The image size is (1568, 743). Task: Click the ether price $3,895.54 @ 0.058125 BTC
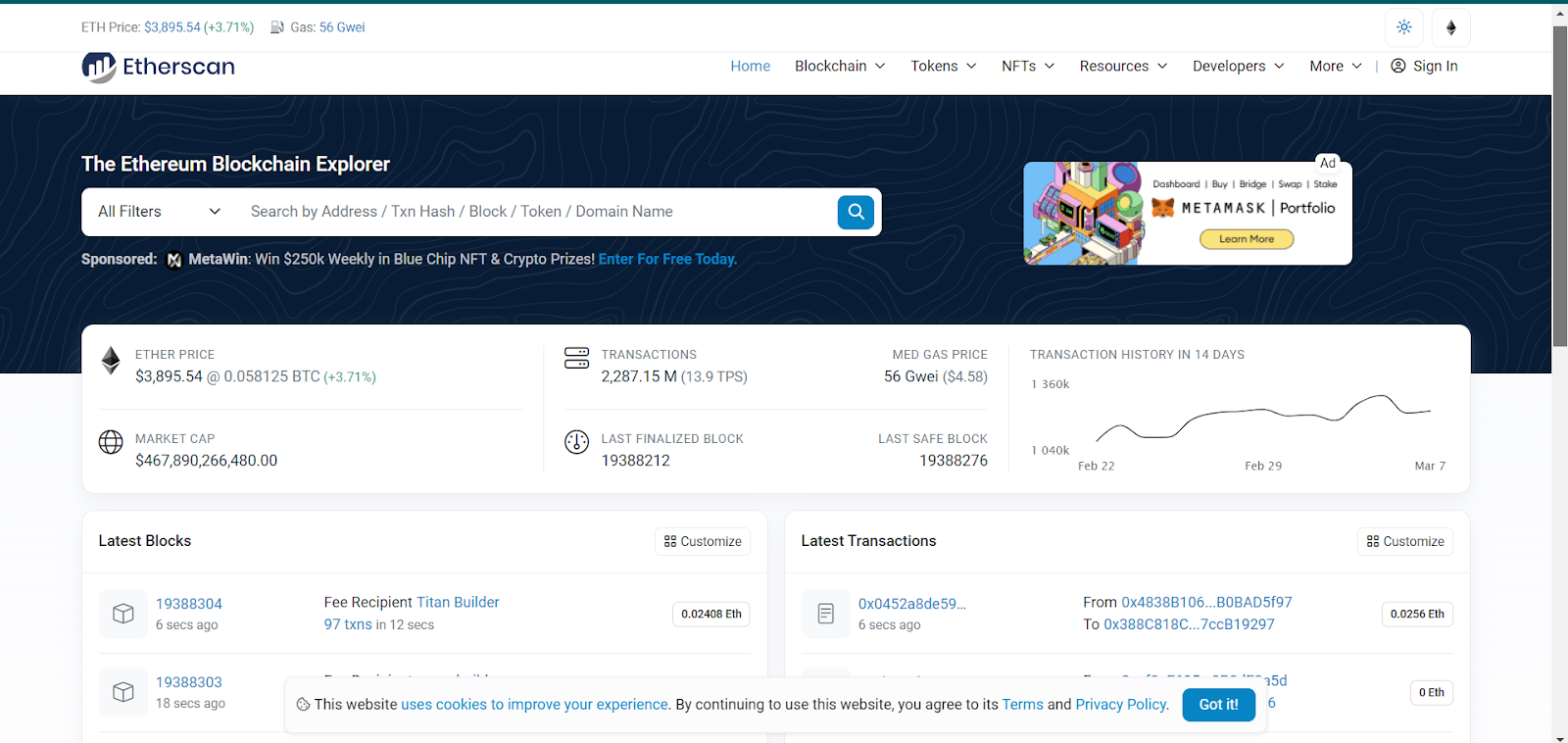pos(227,376)
